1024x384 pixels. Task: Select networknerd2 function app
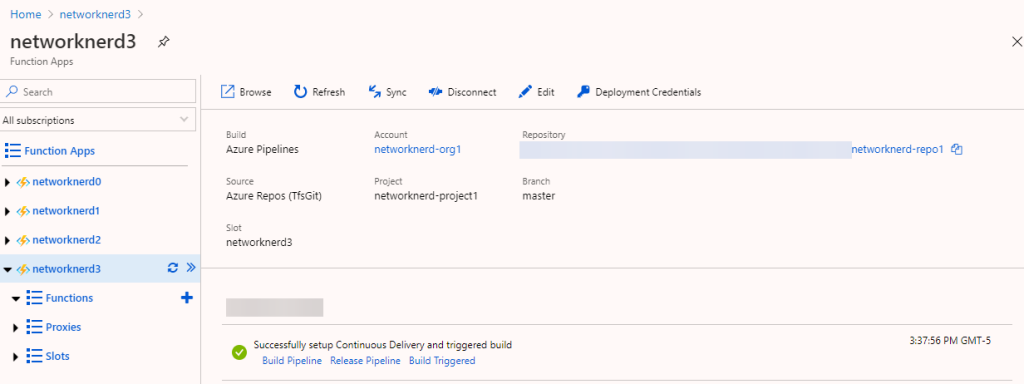[x=67, y=240]
